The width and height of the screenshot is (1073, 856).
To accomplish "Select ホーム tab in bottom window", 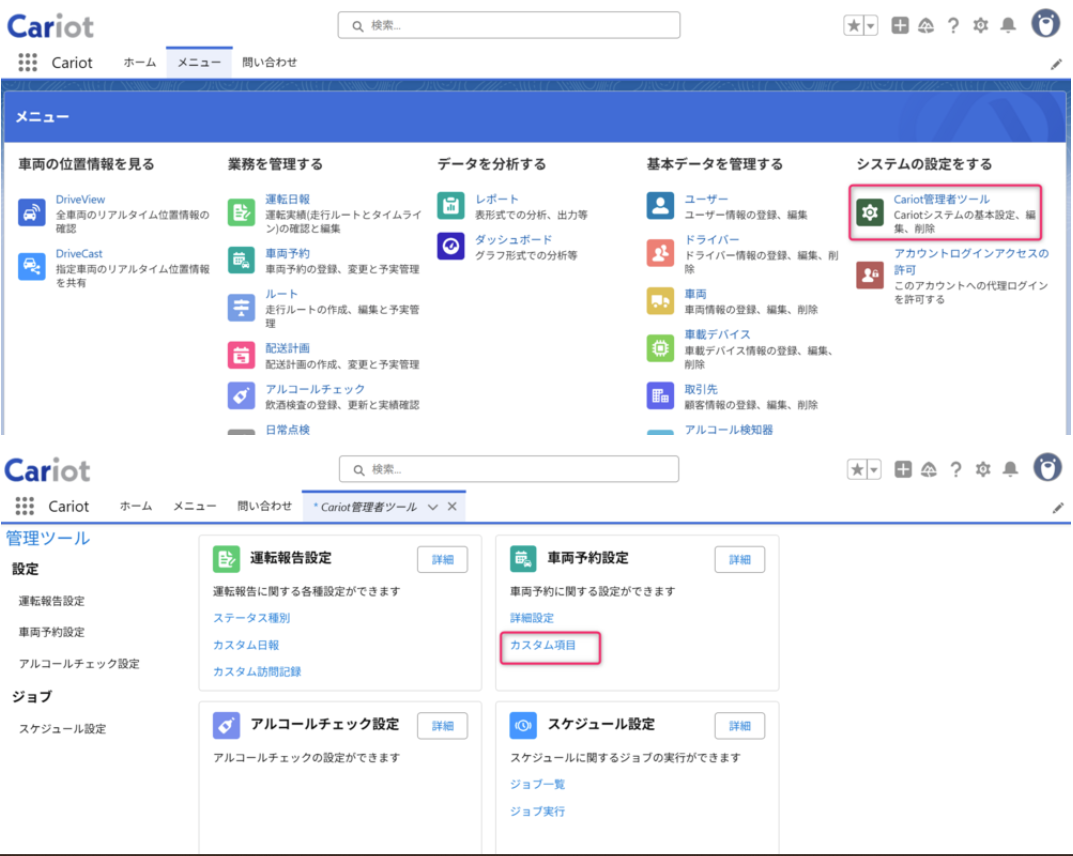I will coord(135,506).
